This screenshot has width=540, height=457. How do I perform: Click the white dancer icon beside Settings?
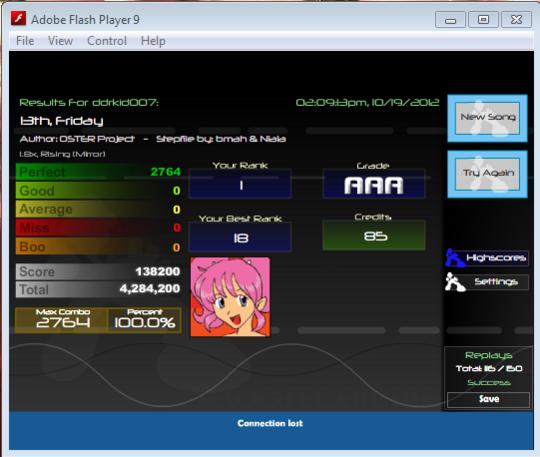pyautogui.click(x=455, y=282)
